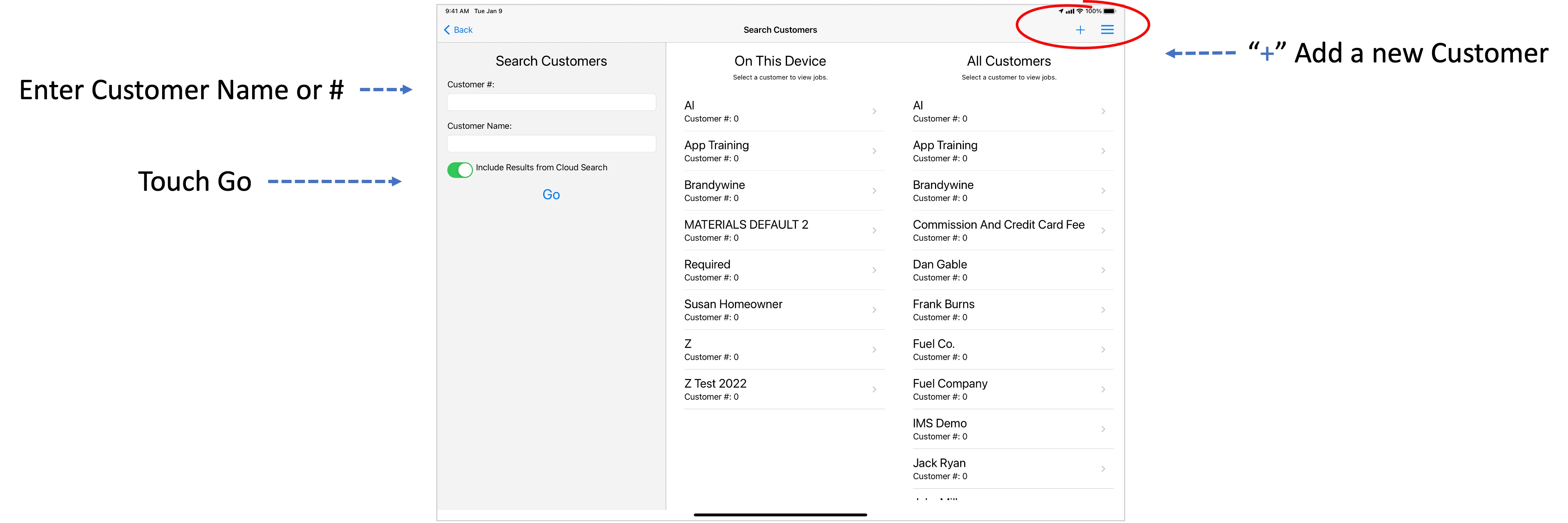1568x523 pixels.
Task: Open Fuel Company chevron
Action: pos(1103,390)
